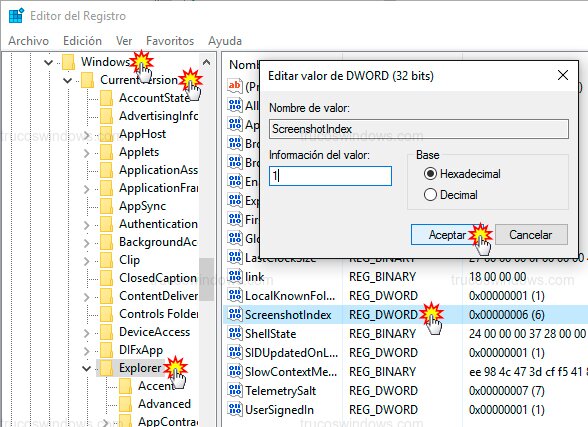This screenshot has height=427, width=588.
Task: Click the icon beside ScreenshotIndex value
Action: click(x=235, y=315)
